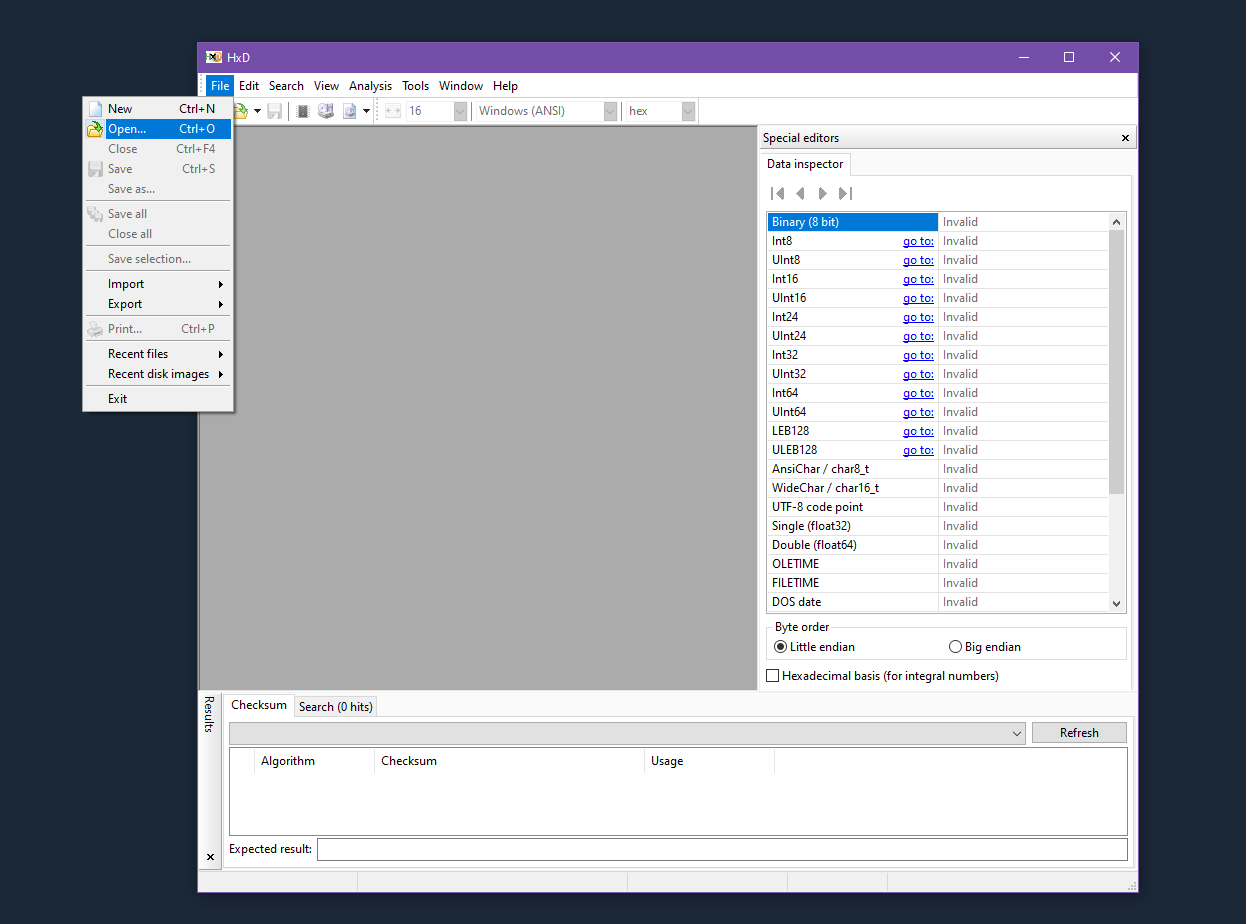Select the Big endian byte order

point(955,647)
